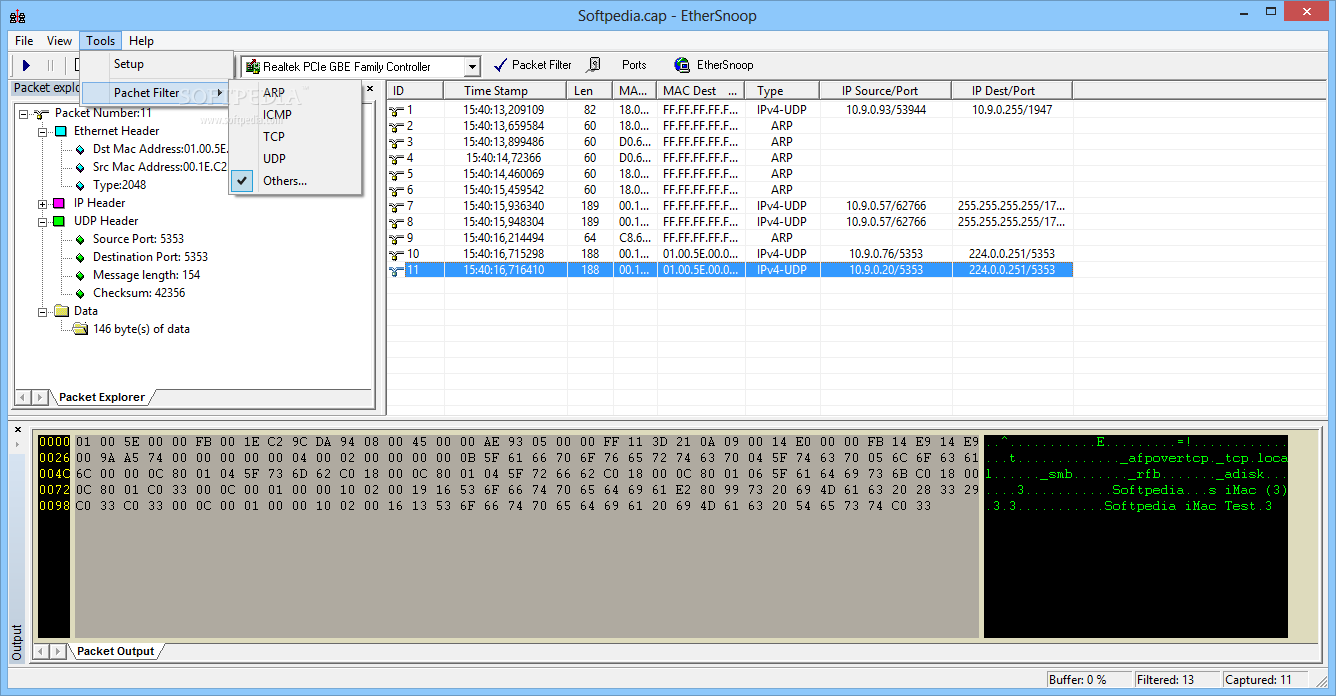Collapse the Packet Number:11 tree node
Viewport: 1336px width, 696px height.
(24, 113)
